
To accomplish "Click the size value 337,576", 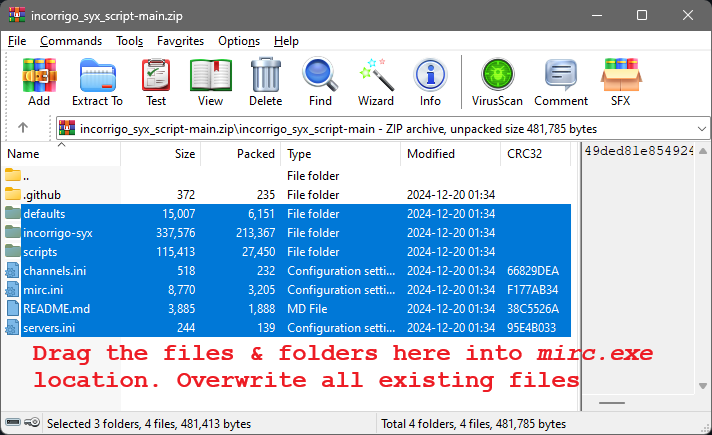I will 176,233.
